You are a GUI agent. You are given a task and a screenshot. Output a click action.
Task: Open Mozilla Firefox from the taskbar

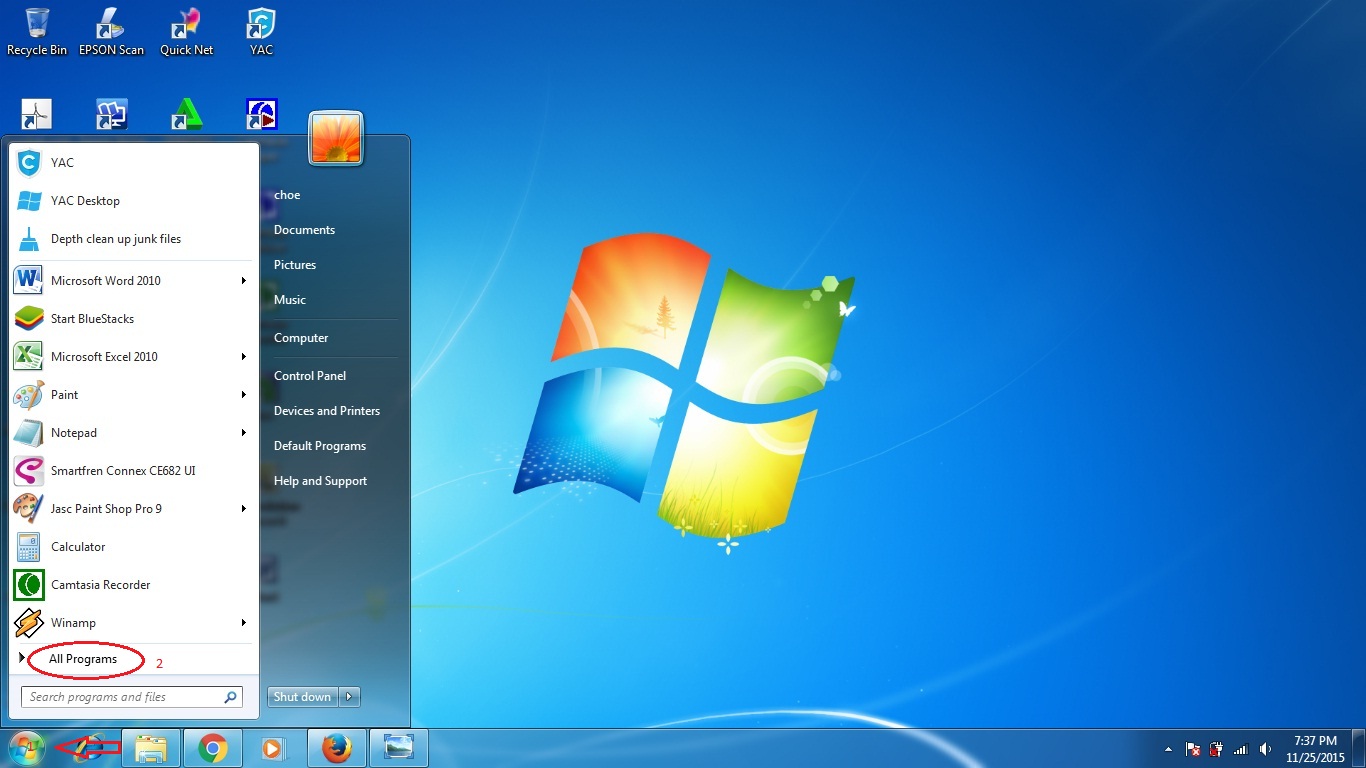(337, 748)
